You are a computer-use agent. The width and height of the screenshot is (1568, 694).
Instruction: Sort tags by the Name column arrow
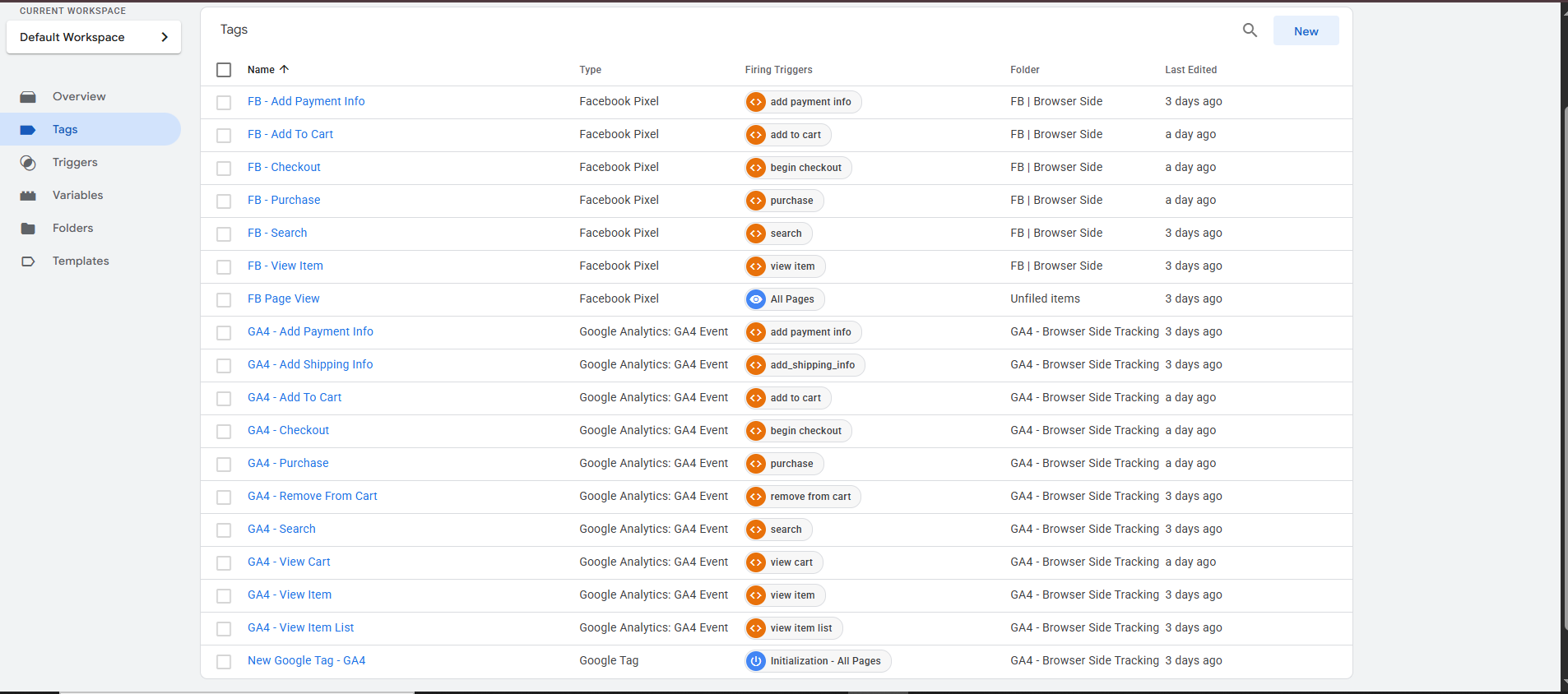(284, 70)
